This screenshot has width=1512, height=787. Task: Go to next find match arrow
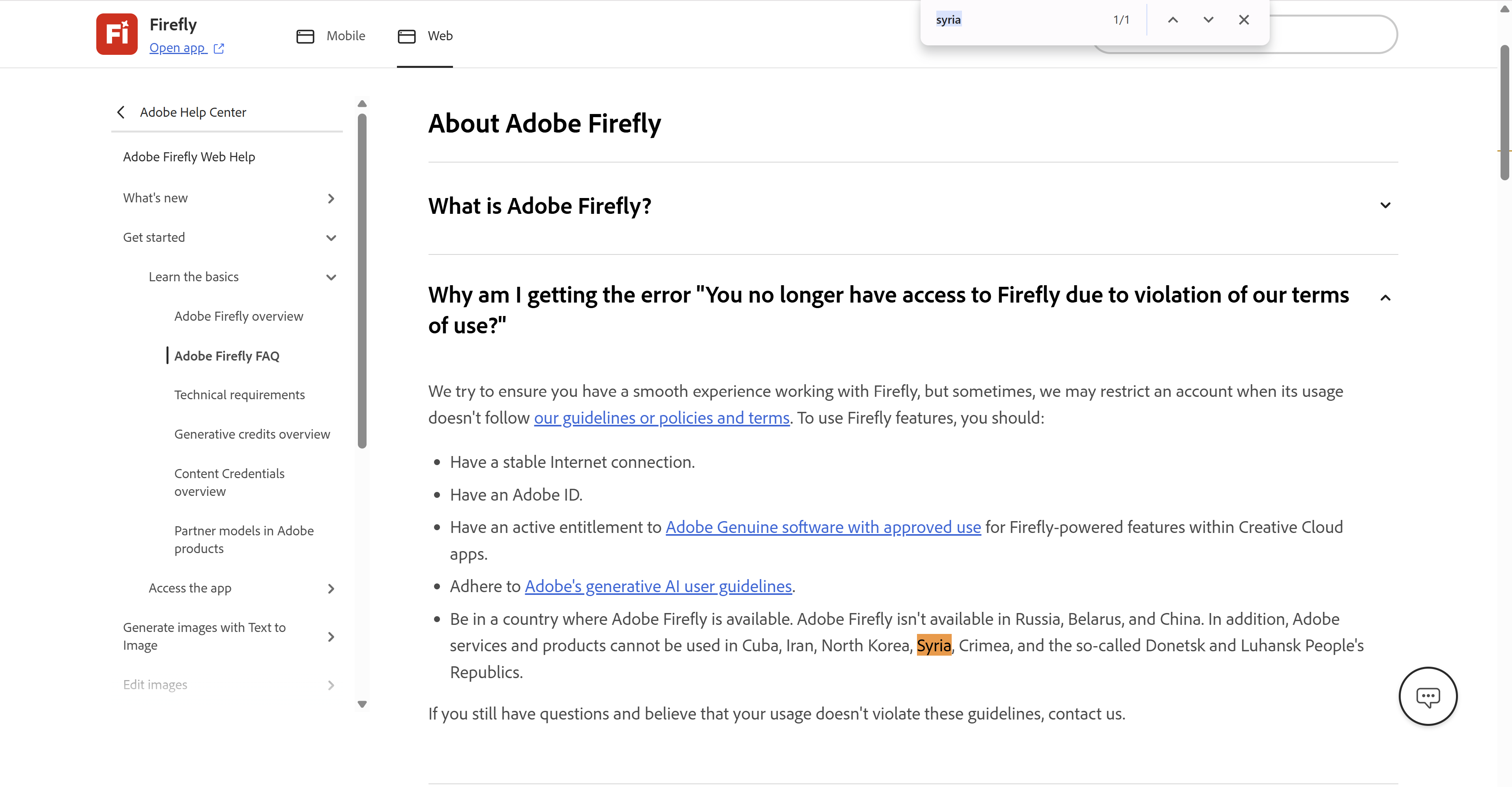(x=1208, y=20)
